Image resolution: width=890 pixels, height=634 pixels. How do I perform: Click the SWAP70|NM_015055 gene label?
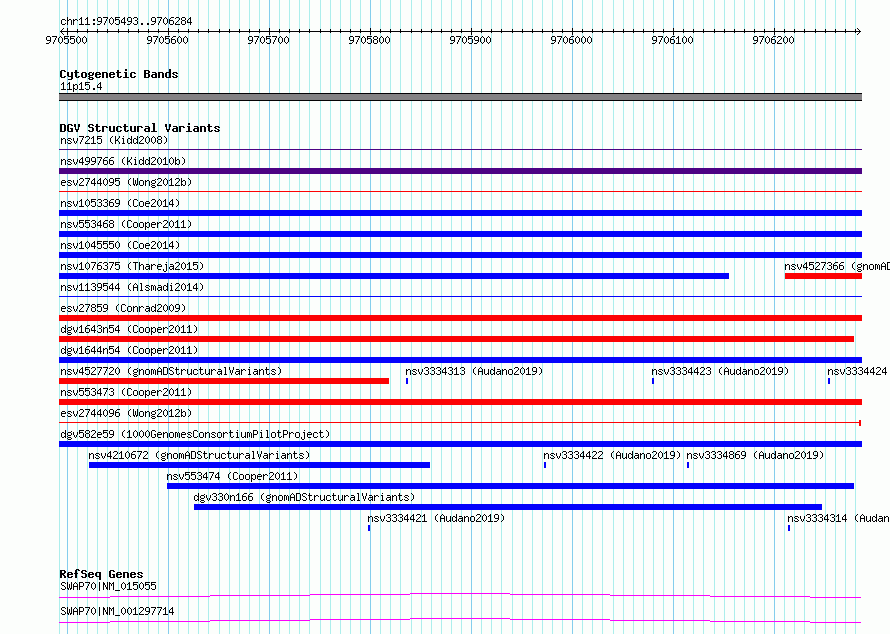[x=108, y=586]
